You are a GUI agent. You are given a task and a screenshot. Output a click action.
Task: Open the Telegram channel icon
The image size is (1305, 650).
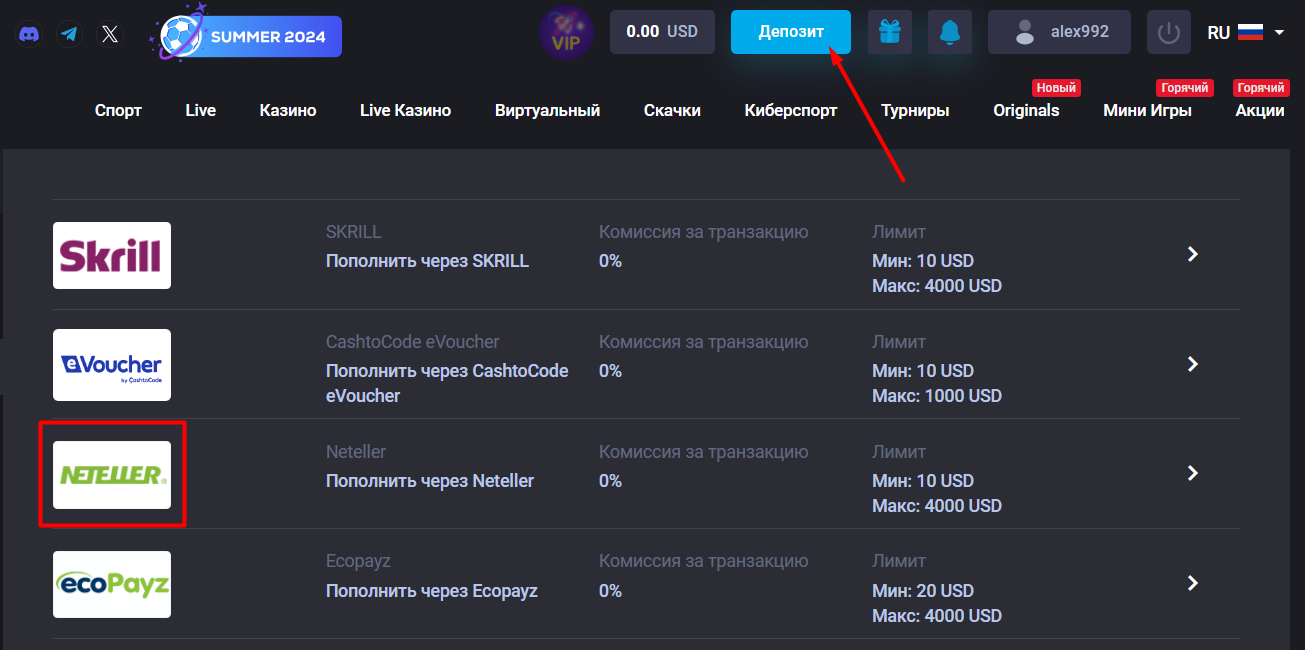point(69,33)
